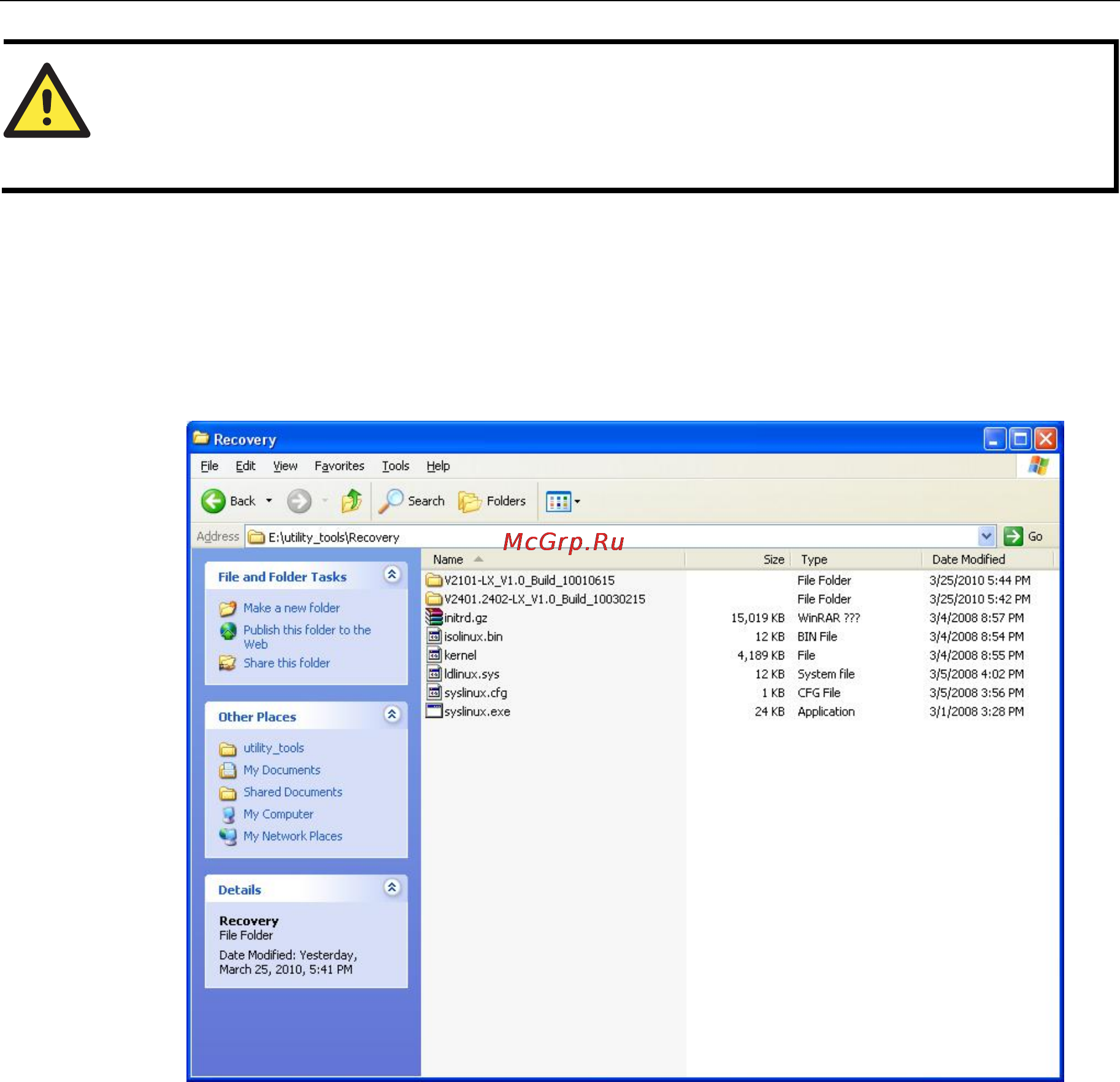Click Share this folder link
The height and width of the screenshot is (1082, 1120).
coord(286,663)
